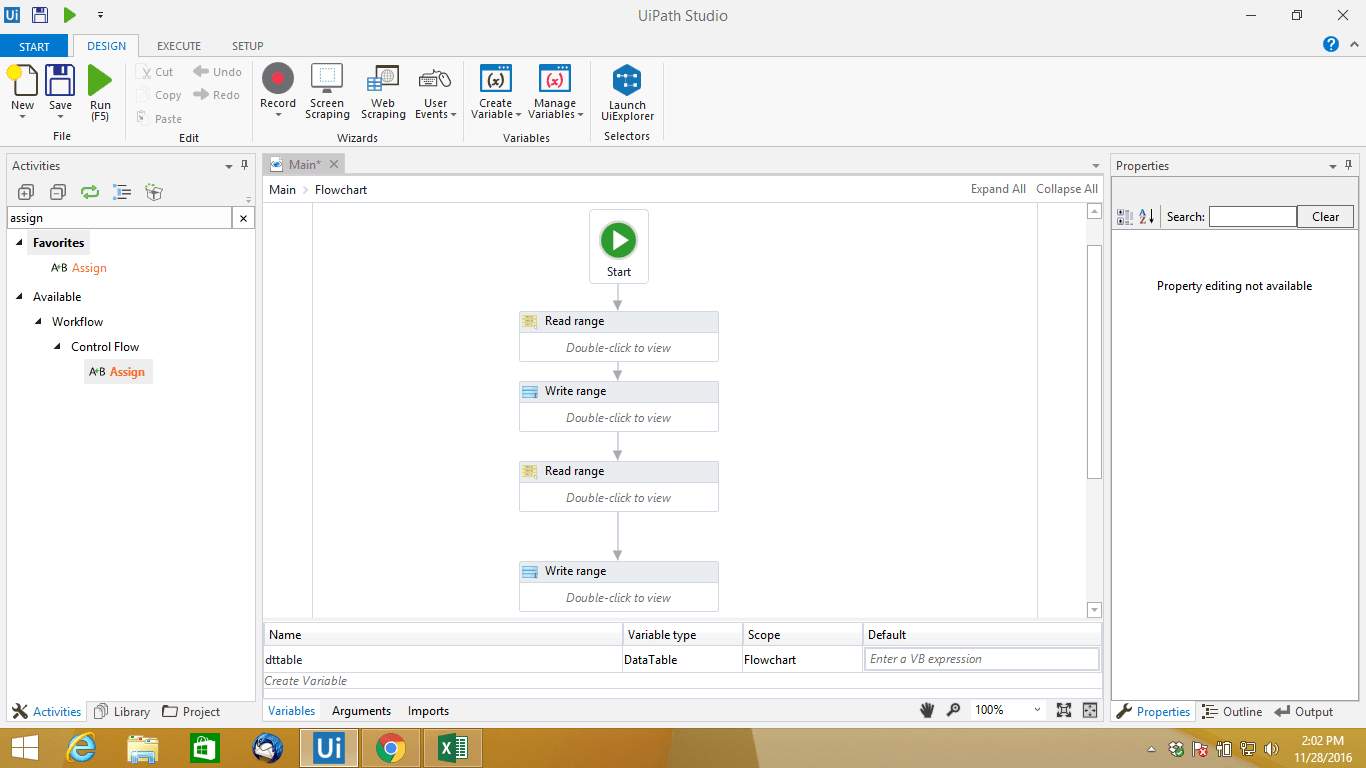The height and width of the screenshot is (768, 1366).
Task: Pin the Properties panel
Action: 1348,165
